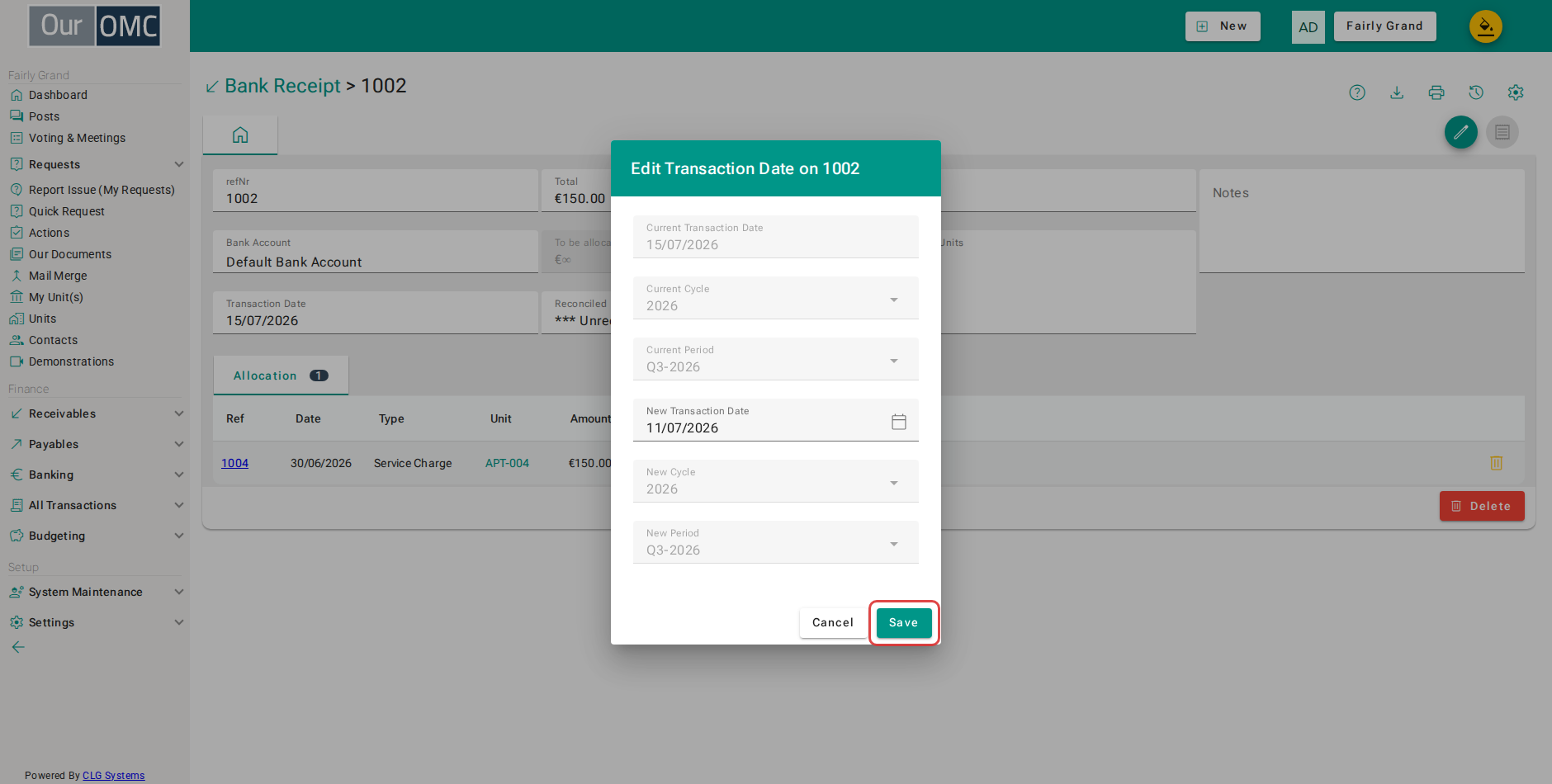The image size is (1552, 784).
Task: Click the AD user avatar
Action: tap(1308, 26)
